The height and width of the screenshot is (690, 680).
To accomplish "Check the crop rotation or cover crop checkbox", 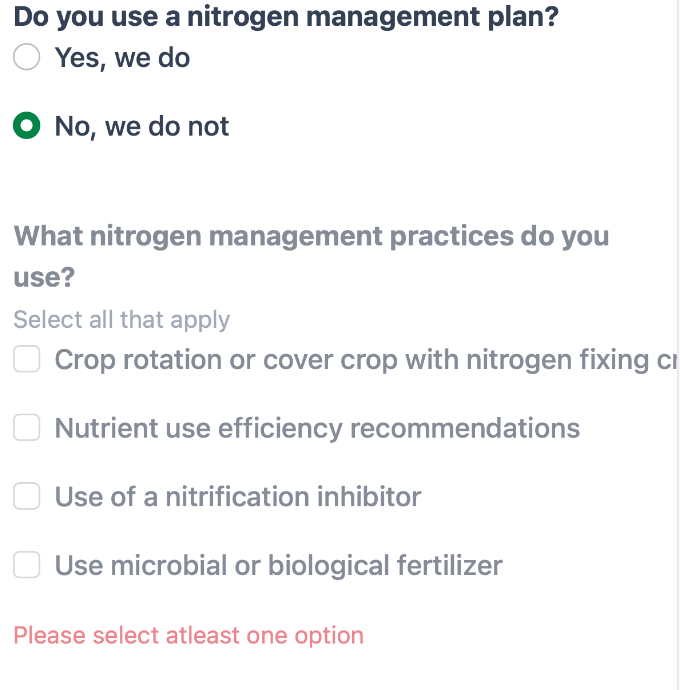I will tap(27, 360).
